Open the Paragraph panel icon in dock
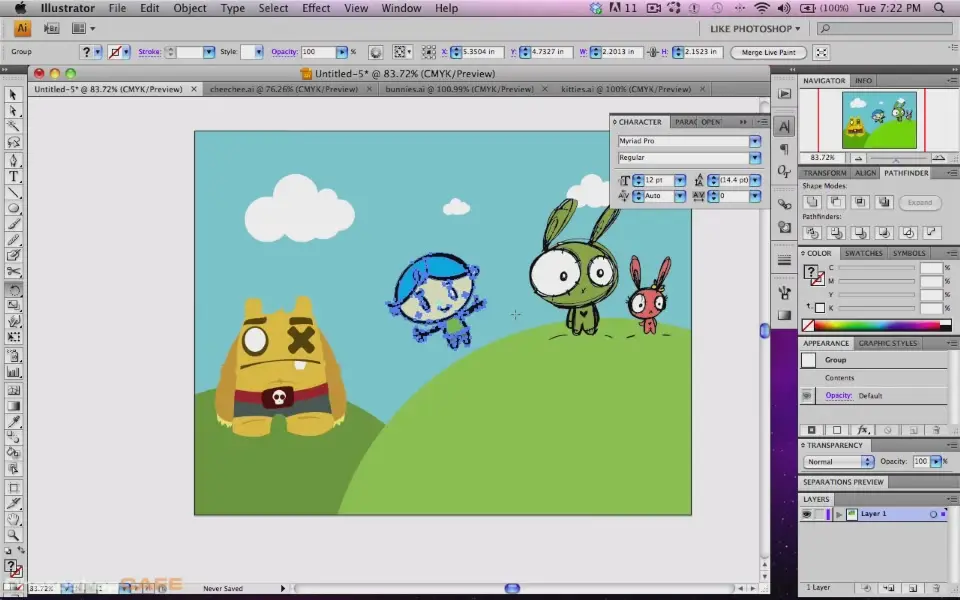This screenshot has width=960, height=600. coord(784,149)
